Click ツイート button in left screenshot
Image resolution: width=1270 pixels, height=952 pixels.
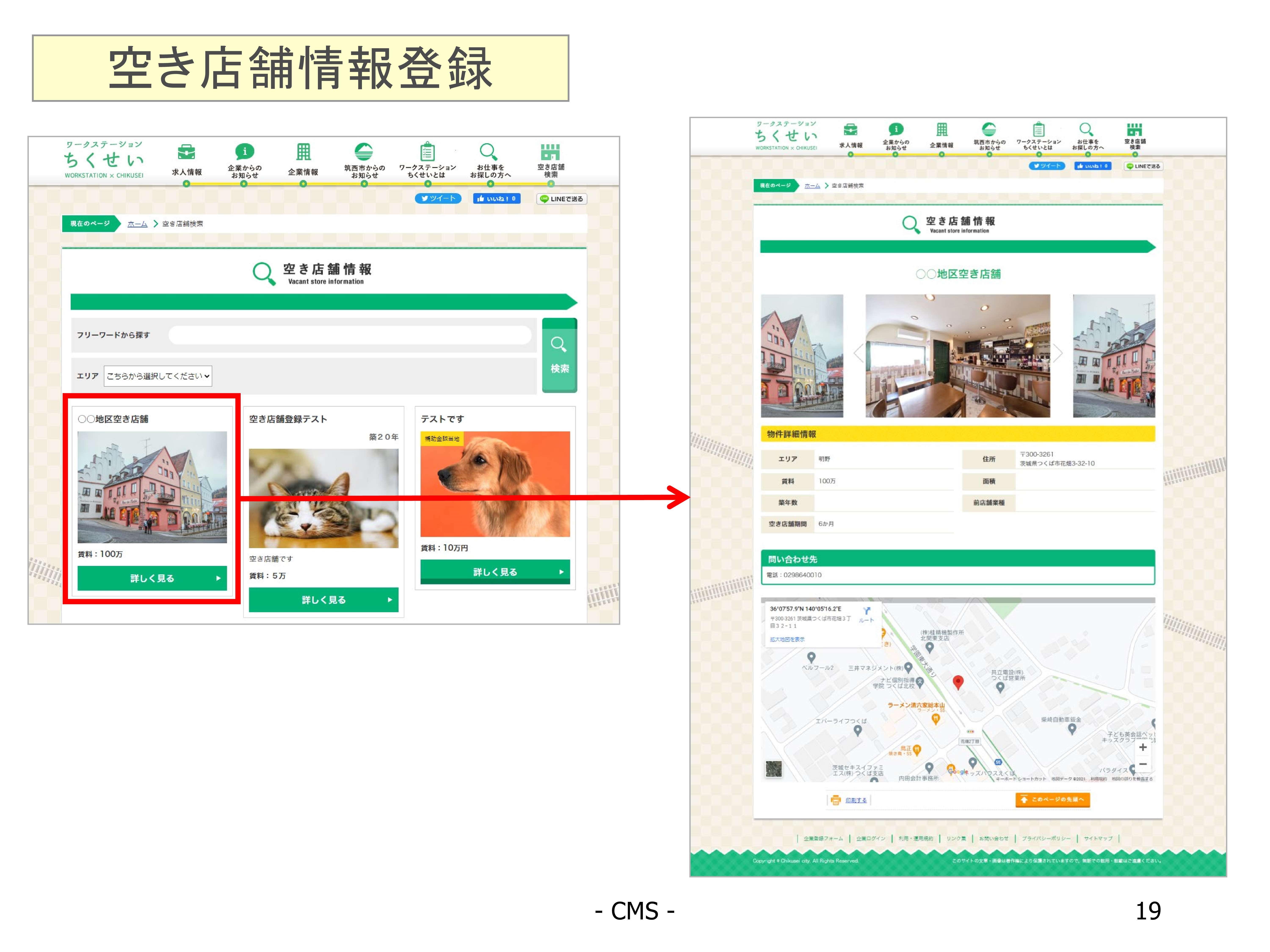coord(438,199)
